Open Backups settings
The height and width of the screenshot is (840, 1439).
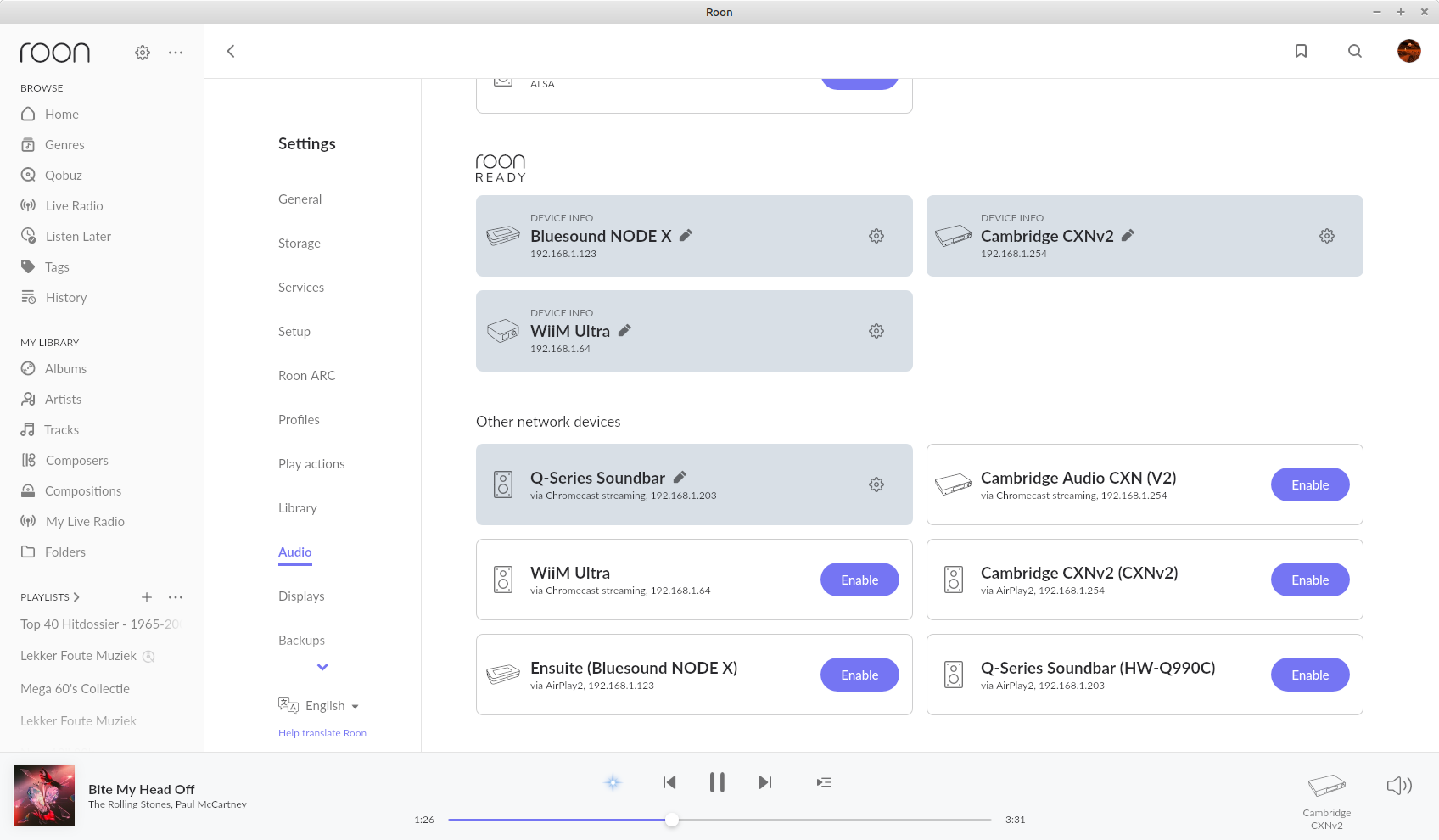click(x=301, y=641)
